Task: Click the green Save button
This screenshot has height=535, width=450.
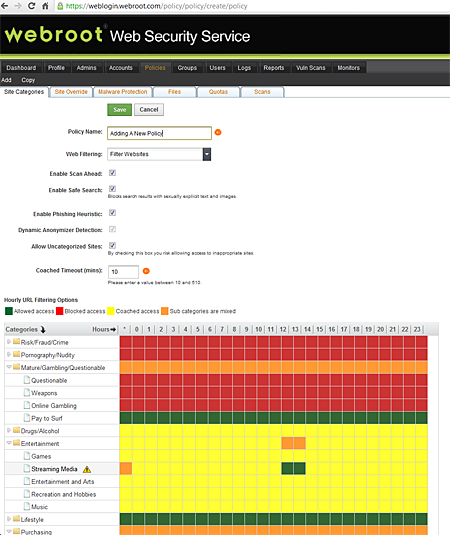Action: click(x=120, y=110)
